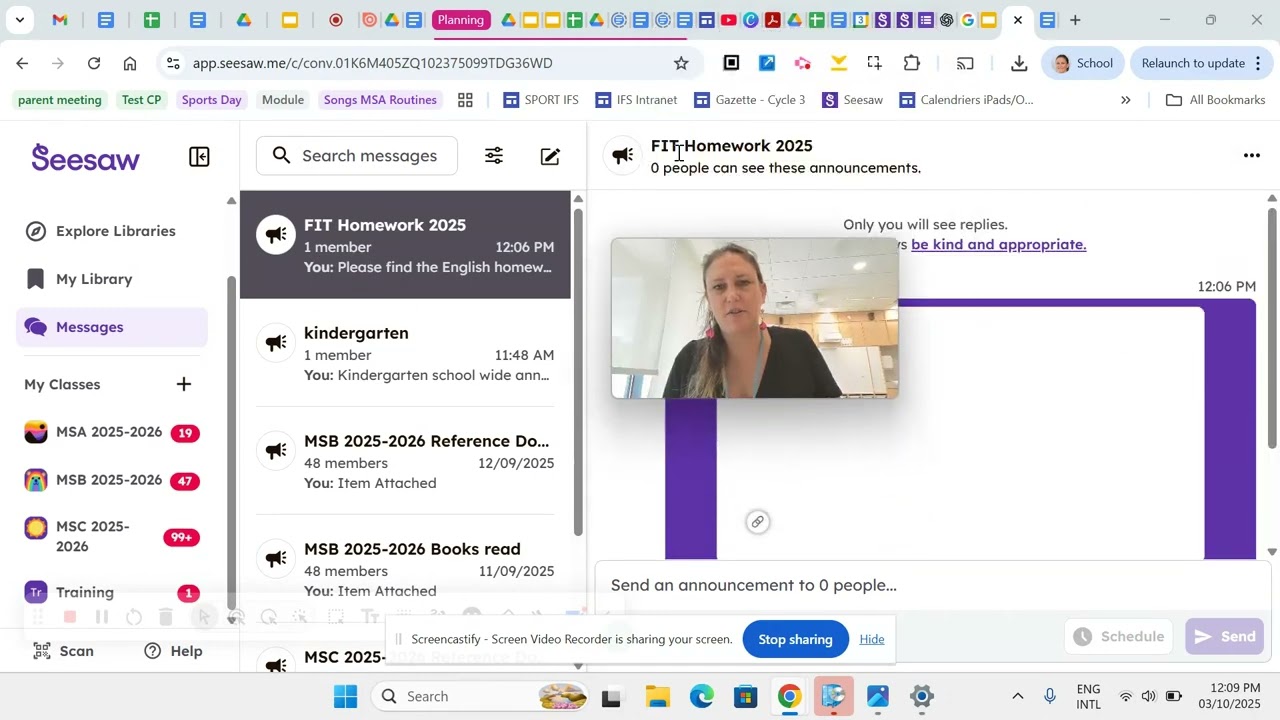Open MSA 2025-2026 class
The width and height of the screenshot is (1280, 720).
click(112, 432)
